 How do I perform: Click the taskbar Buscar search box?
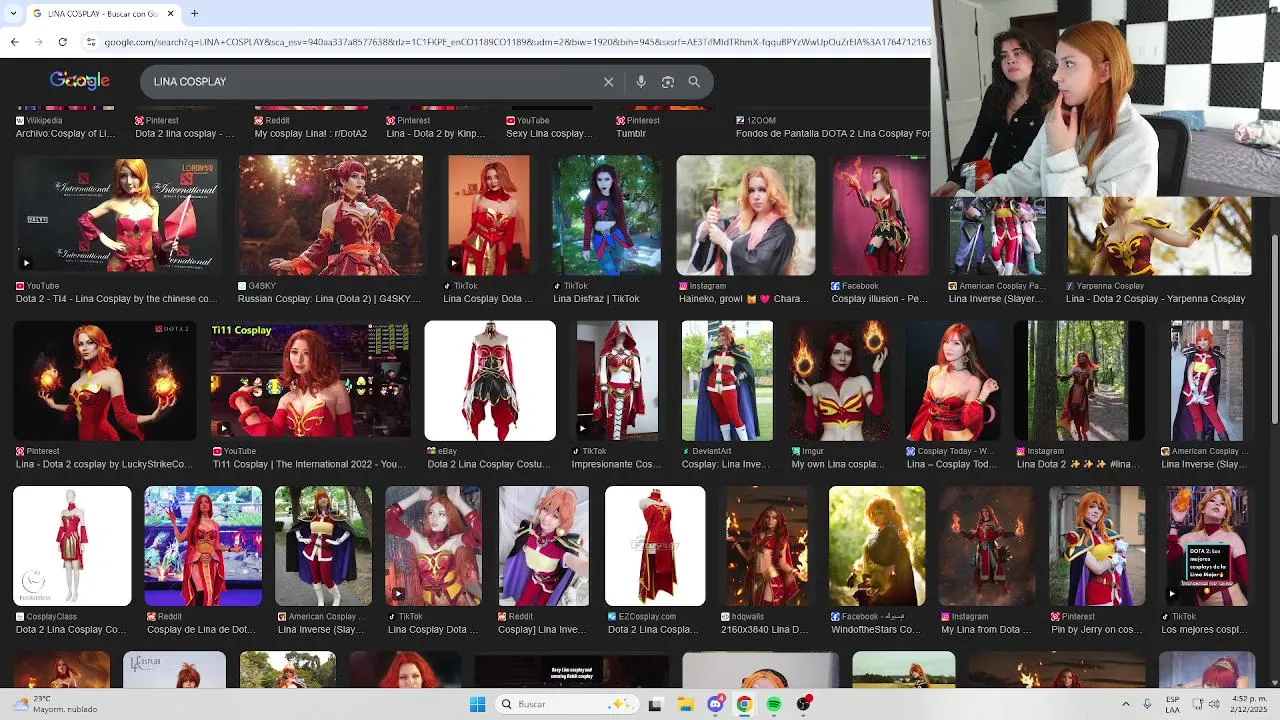pos(566,704)
